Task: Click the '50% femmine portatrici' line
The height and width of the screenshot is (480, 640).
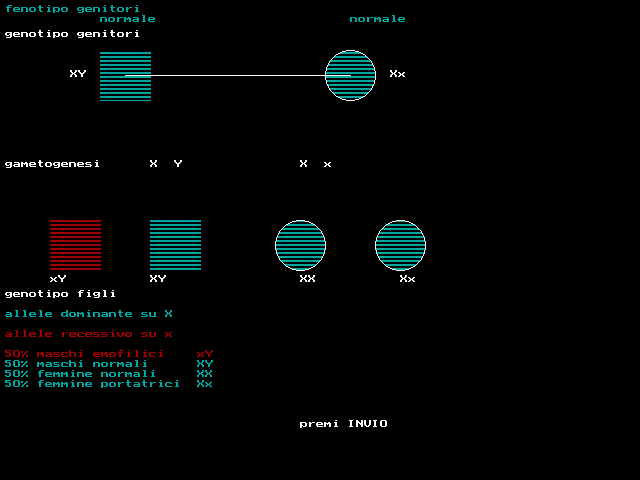Action: [109, 384]
